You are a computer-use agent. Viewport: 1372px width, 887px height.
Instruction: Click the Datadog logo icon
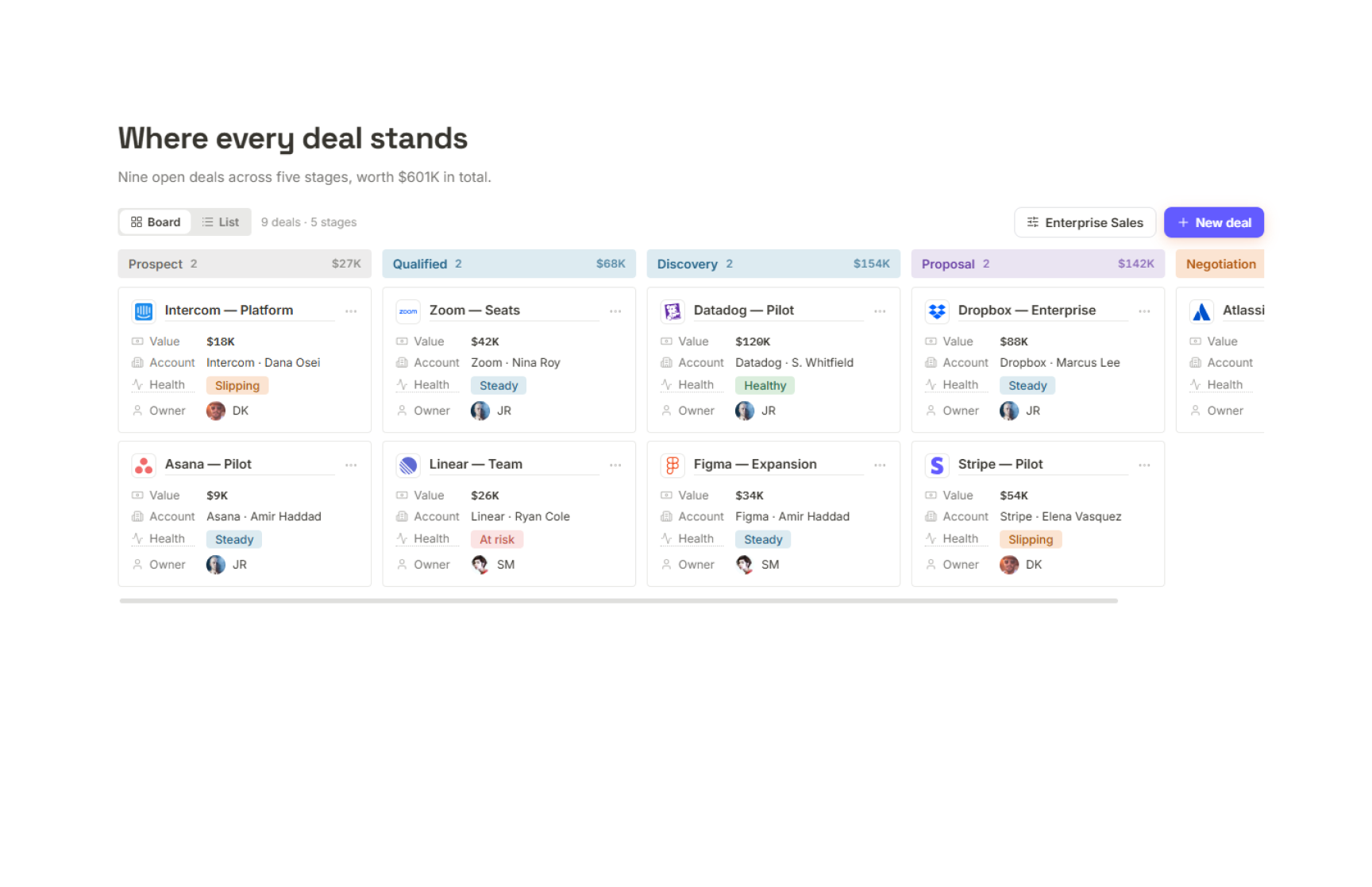[673, 311]
